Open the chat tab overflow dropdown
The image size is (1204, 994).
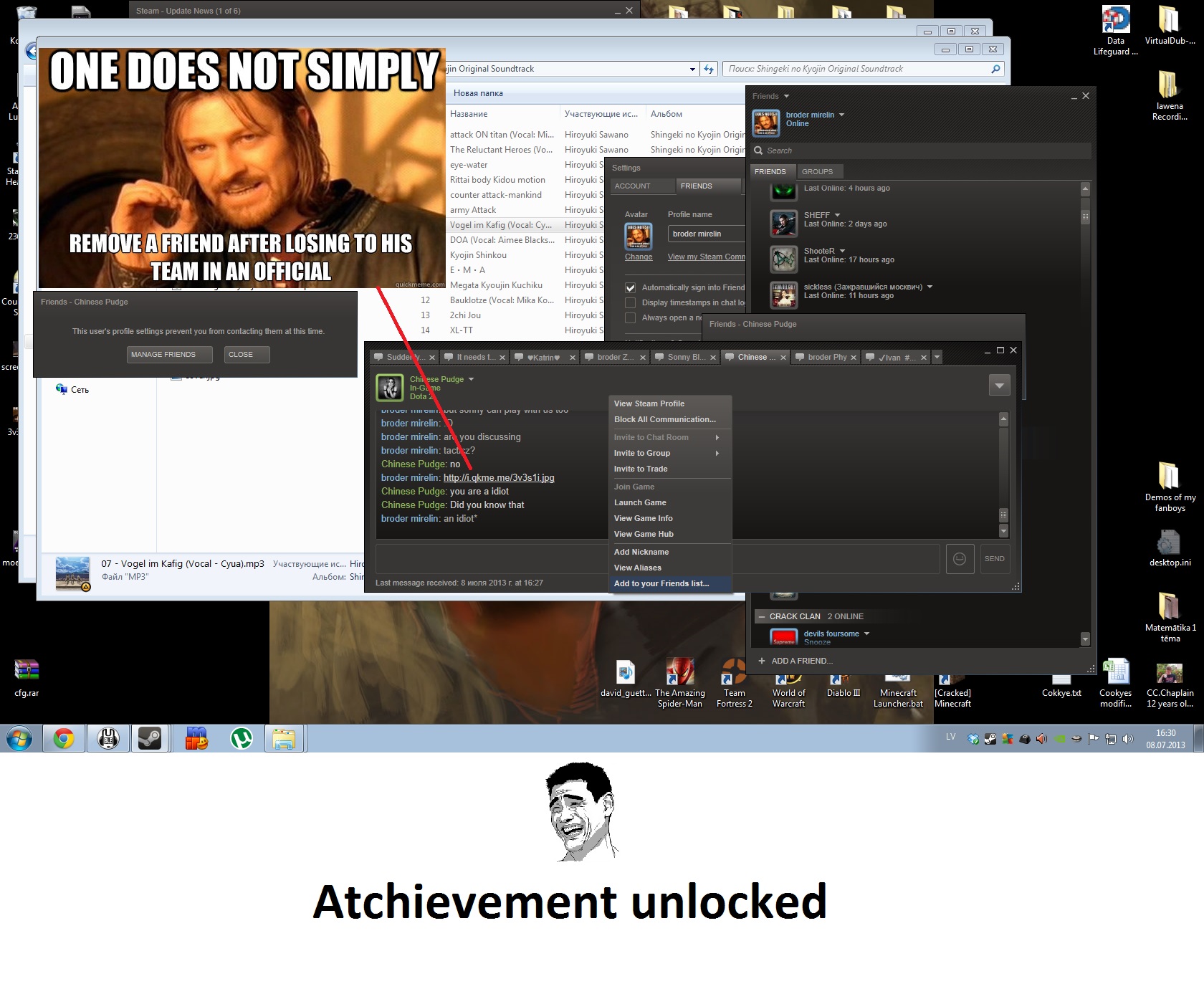(x=937, y=357)
